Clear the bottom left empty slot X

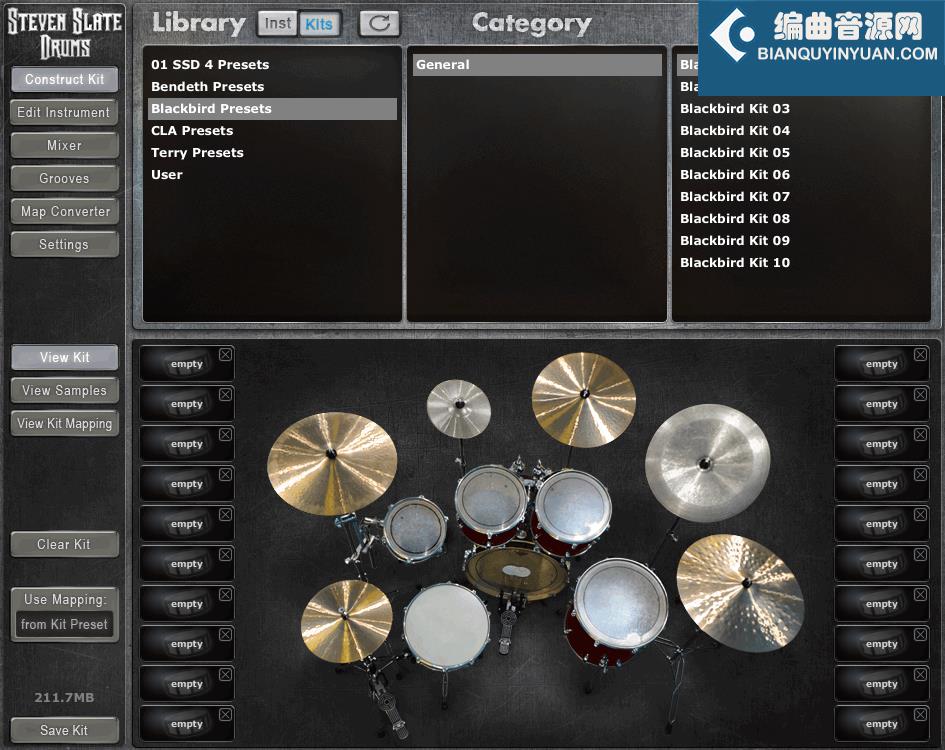[225, 714]
